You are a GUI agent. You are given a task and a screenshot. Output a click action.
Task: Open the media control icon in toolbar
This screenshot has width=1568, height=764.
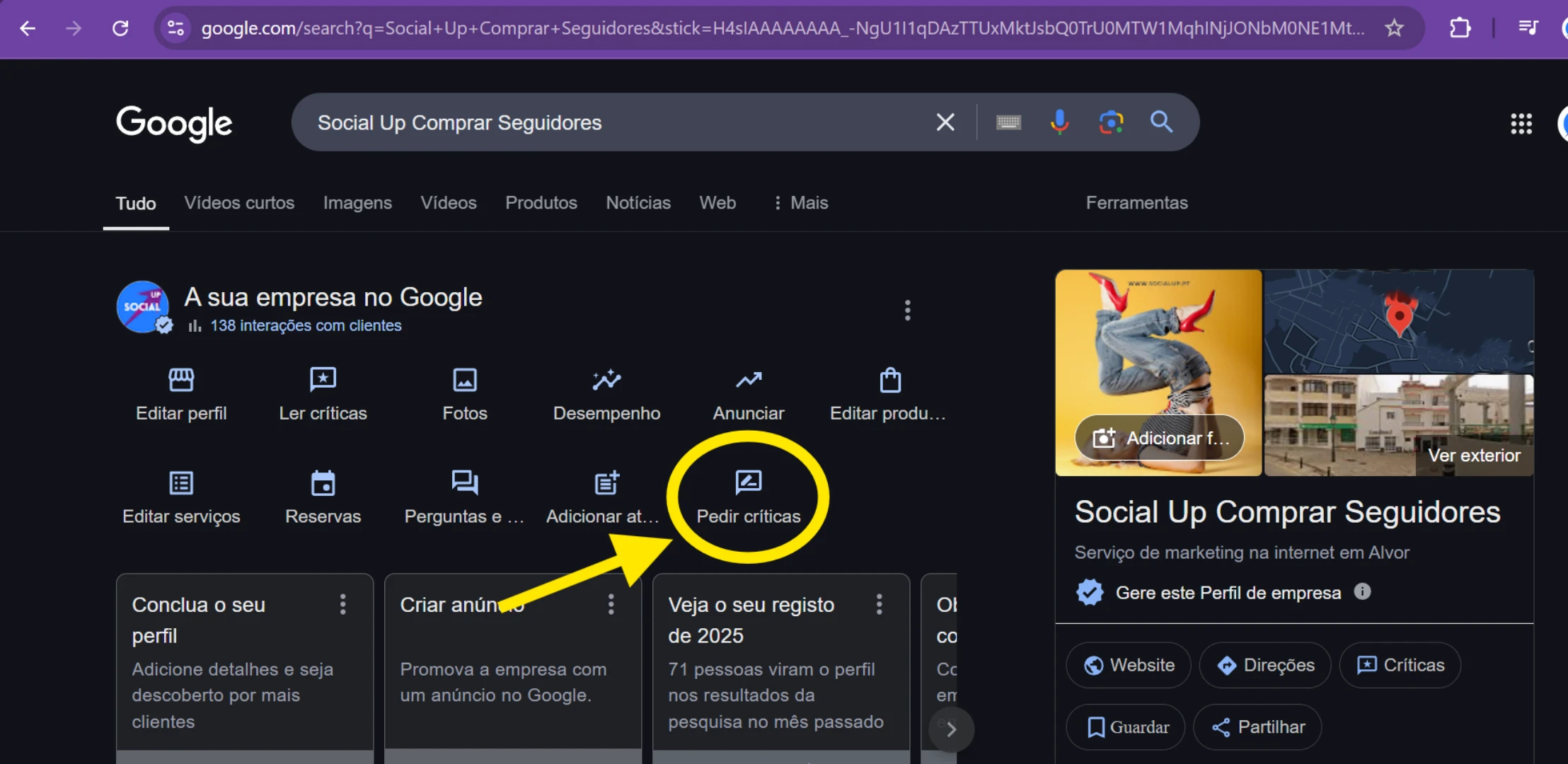[1528, 28]
